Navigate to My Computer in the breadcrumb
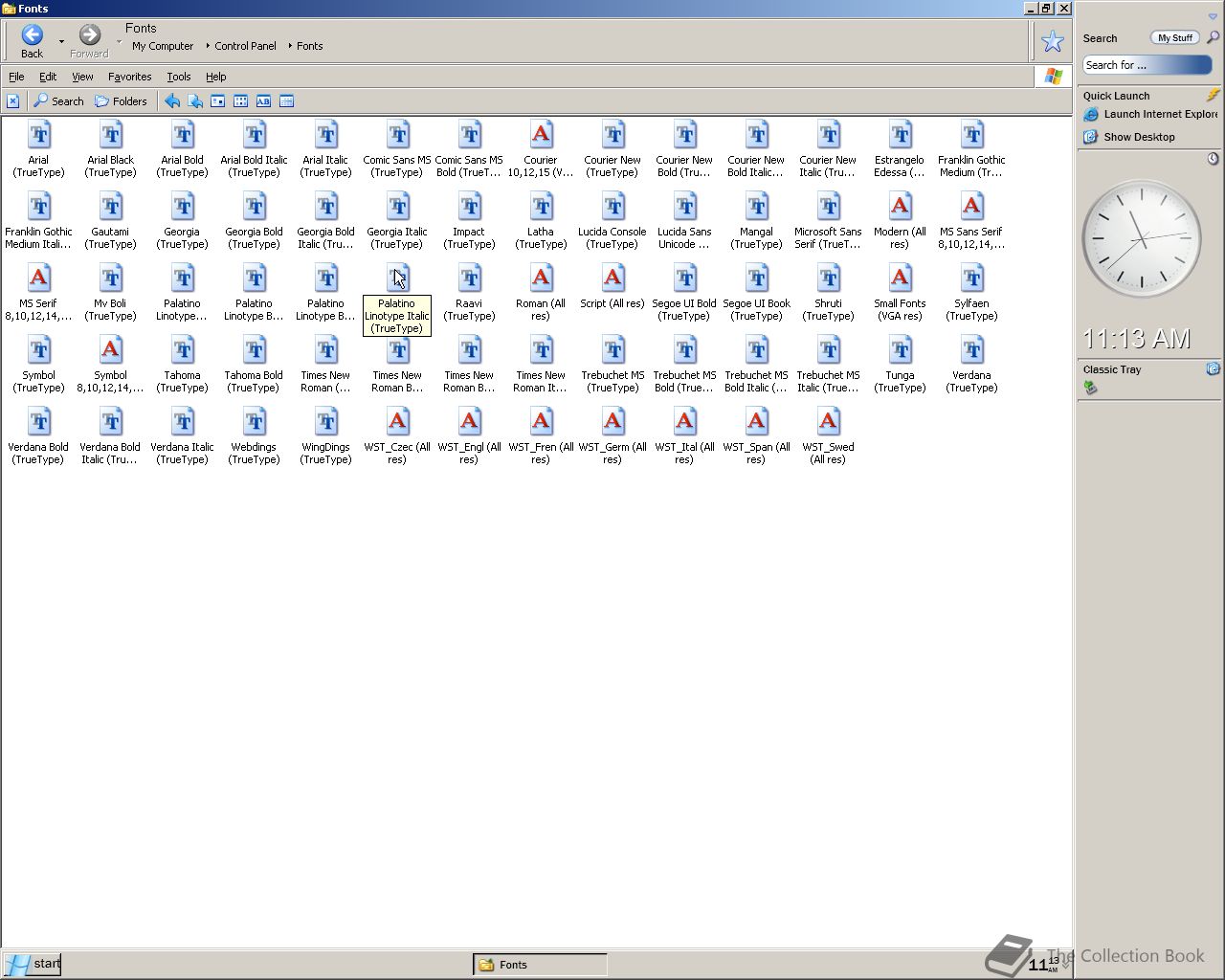1225x980 pixels. pyautogui.click(x=163, y=46)
